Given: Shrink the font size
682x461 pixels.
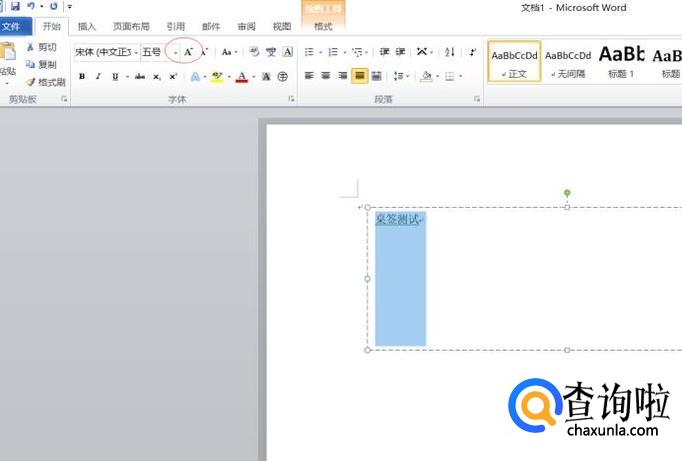Looking at the screenshot, I should (x=204, y=52).
